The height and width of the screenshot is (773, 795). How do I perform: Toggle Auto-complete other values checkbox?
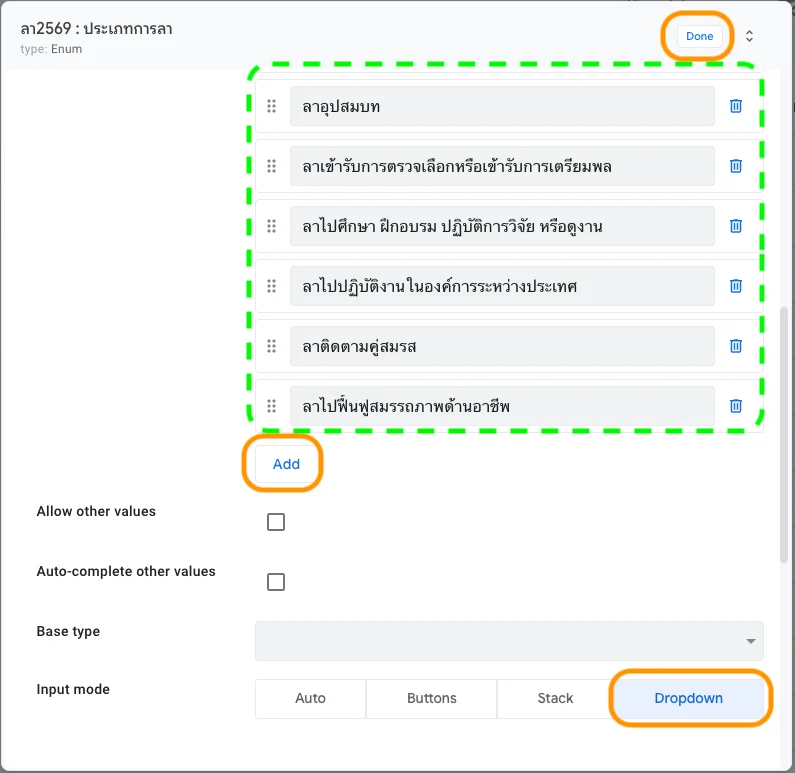tap(276, 582)
